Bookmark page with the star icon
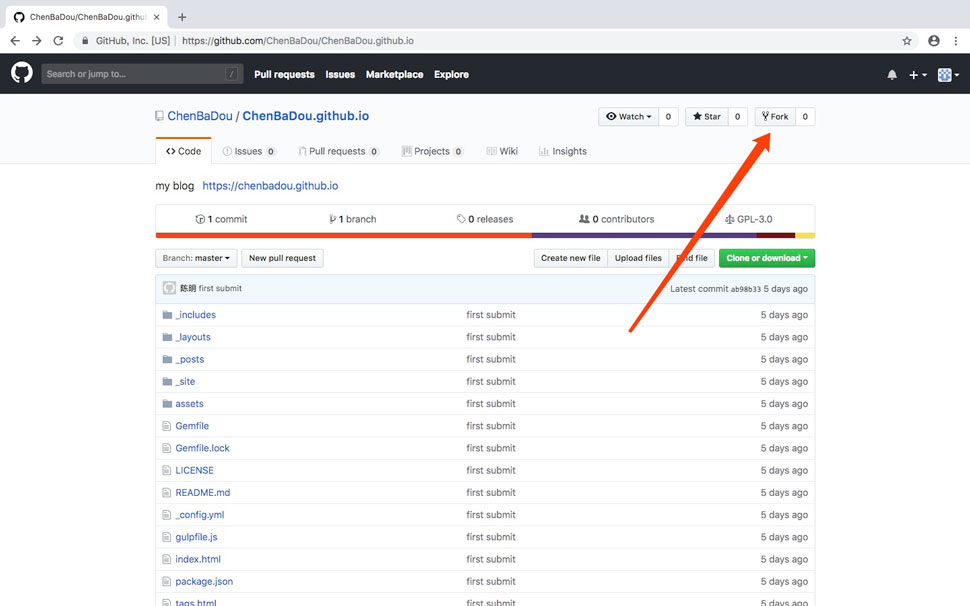The image size is (970, 606). pos(907,41)
